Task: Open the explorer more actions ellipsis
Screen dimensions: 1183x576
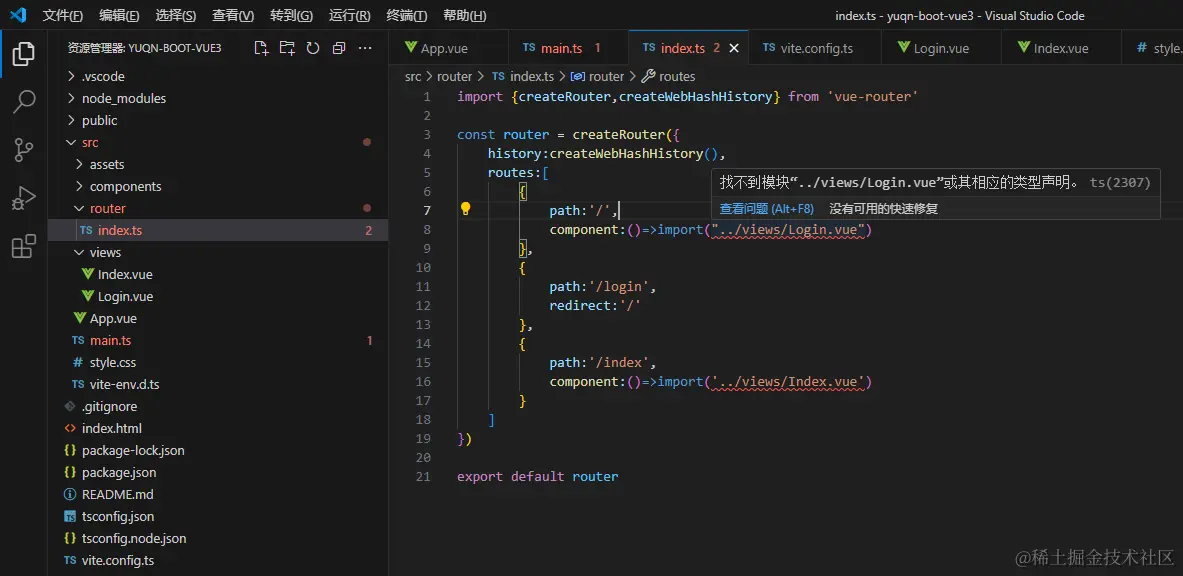Action: coord(365,48)
